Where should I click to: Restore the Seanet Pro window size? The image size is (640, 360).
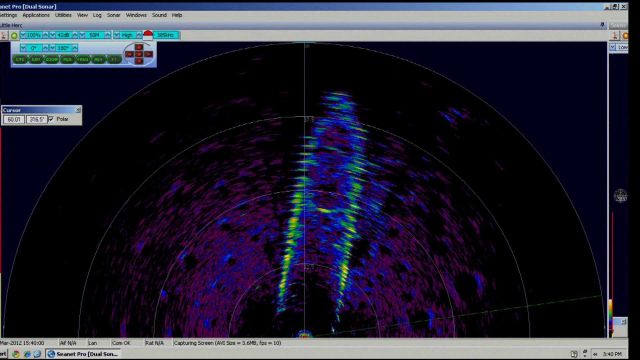point(615,7)
